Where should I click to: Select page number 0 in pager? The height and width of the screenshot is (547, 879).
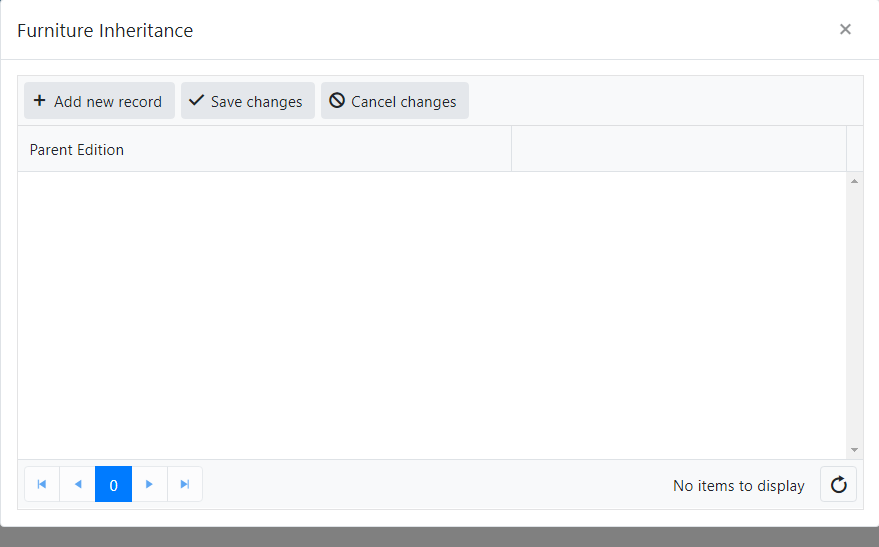[114, 485]
